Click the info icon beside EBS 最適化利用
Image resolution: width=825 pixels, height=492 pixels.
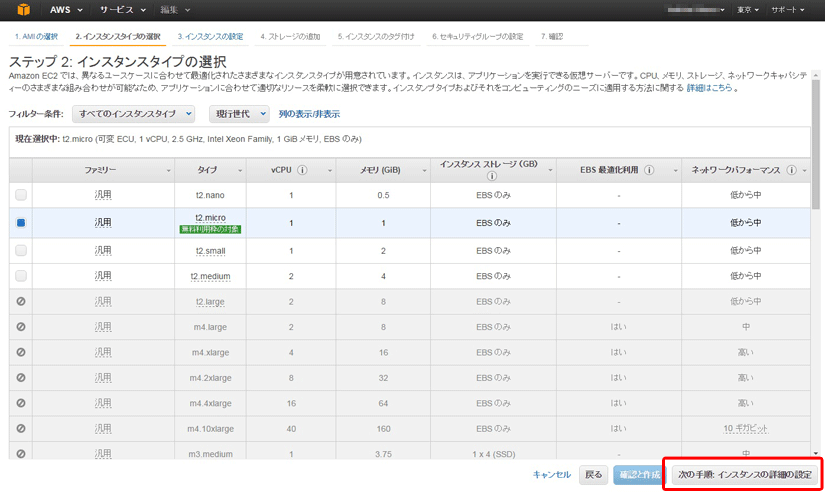(649, 170)
